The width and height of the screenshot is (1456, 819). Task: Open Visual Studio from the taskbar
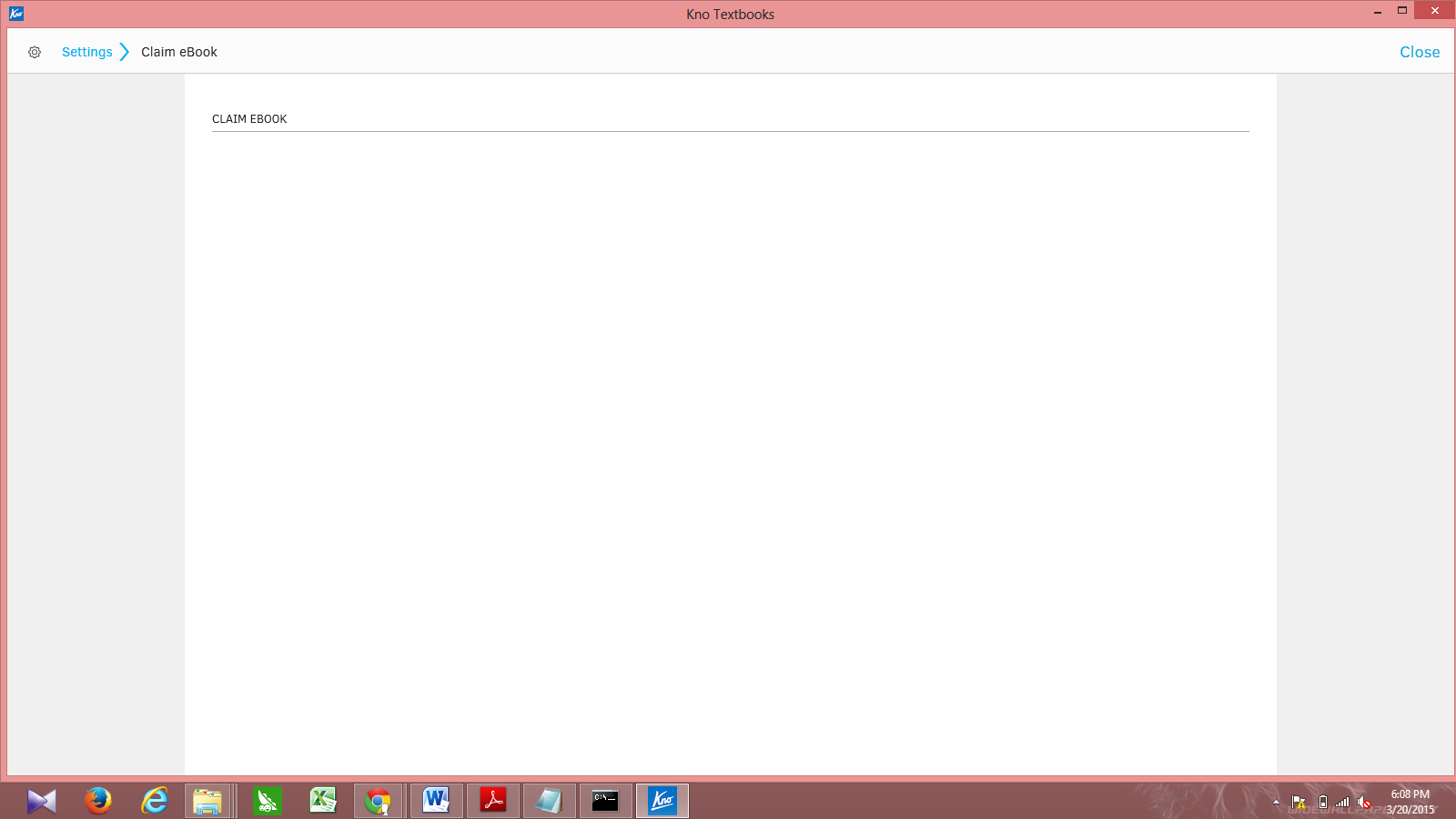pos(42,801)
